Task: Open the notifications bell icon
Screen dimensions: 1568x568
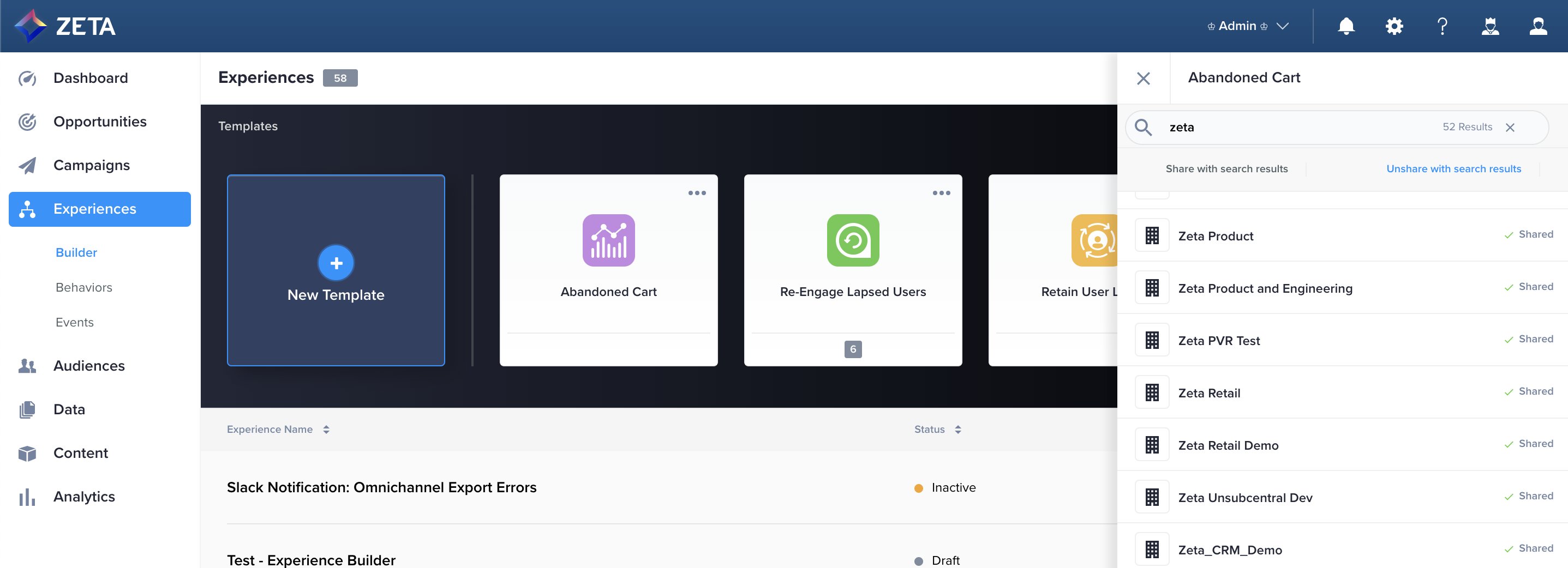Action: coord(1346,26)
